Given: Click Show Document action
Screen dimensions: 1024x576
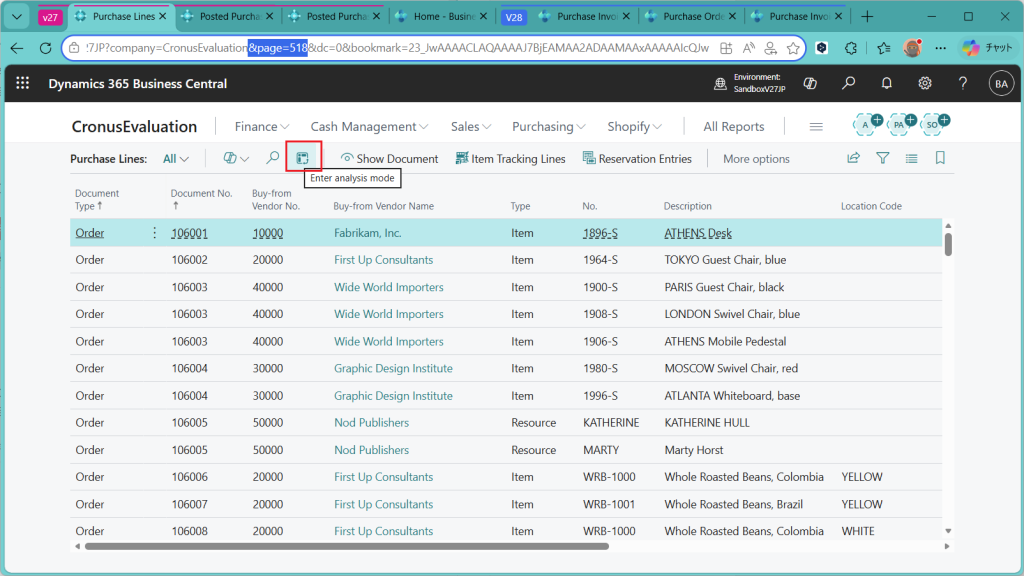Looking at the screenshot, I should [x=389, y=158].
